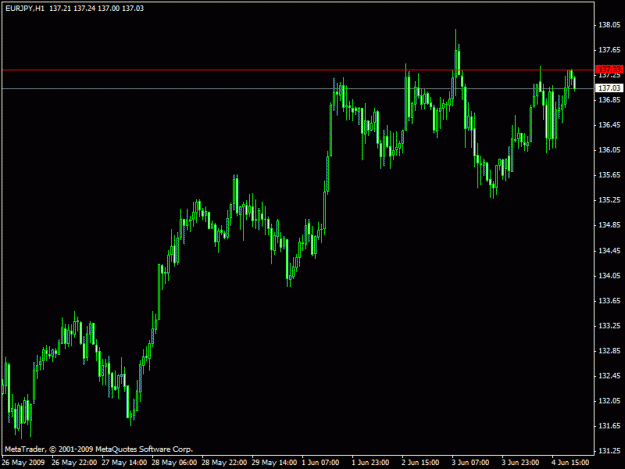
Task: Click the white 137.03 current price label
Action: (x=609, y=88)
